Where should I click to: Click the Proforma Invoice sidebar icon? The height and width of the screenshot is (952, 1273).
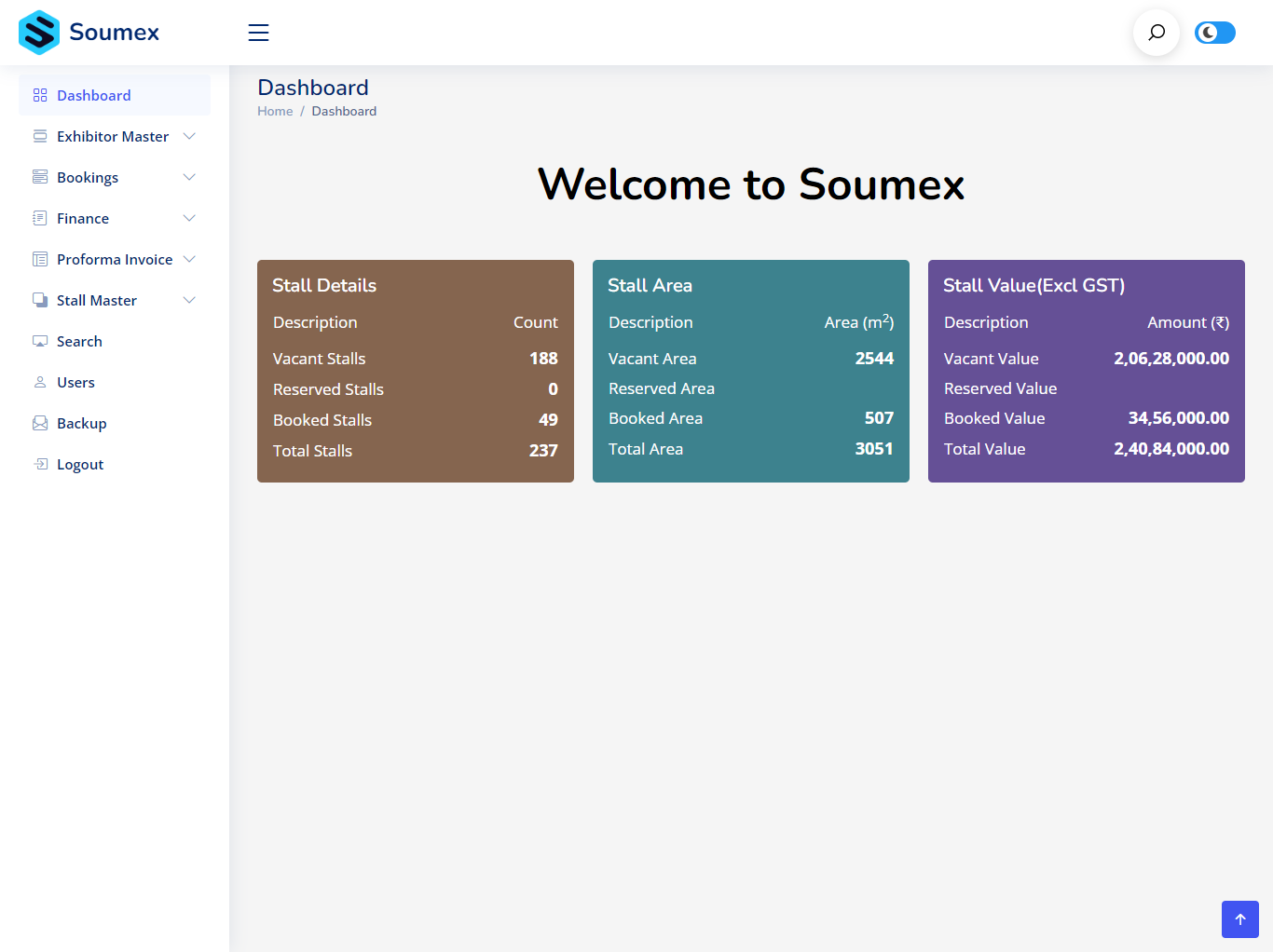40,259
